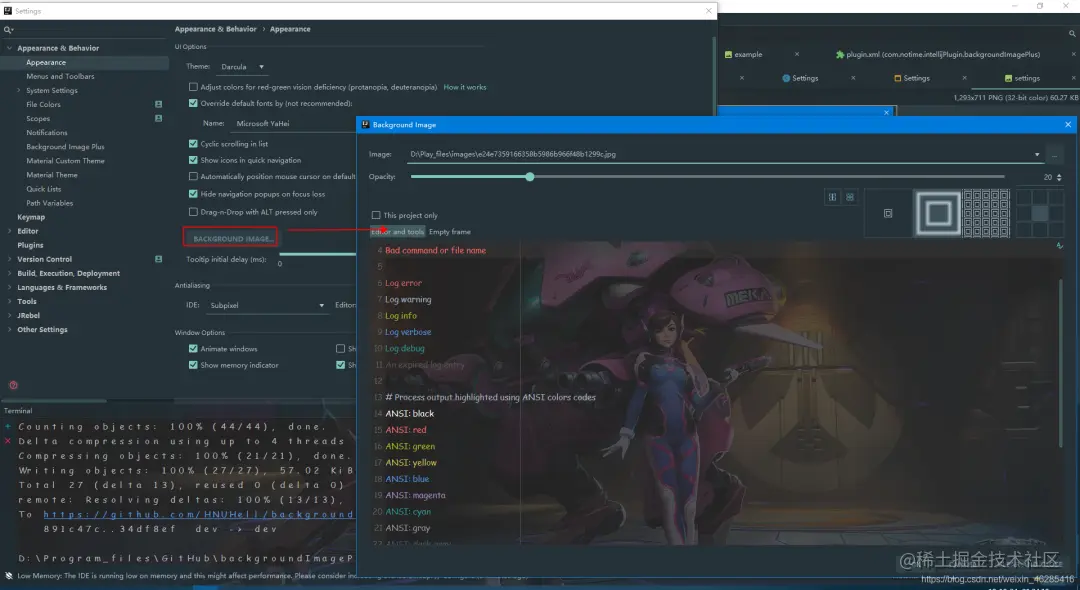Select Menus and Toolbars settings page
1080x590 pixels.
[61, 76]
